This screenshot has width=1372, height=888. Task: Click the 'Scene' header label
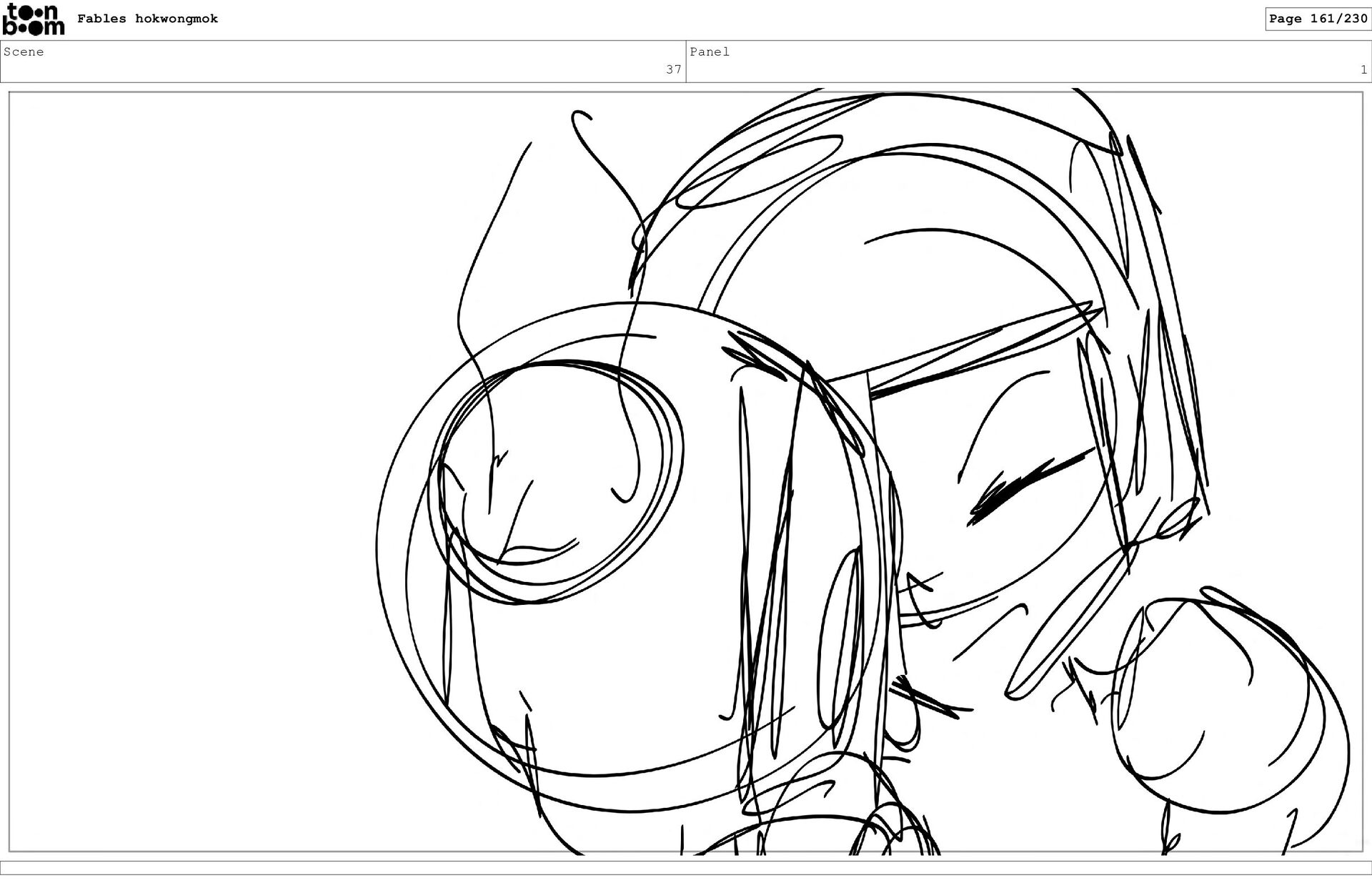pyautogui.click(x=24, y=51)
